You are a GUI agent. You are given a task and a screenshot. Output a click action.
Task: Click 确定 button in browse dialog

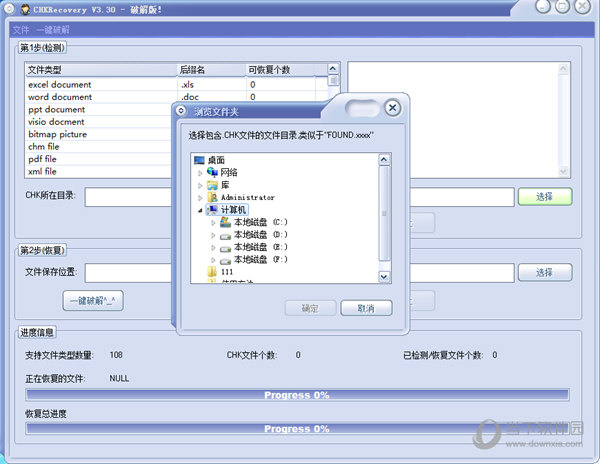[x=310, y=308]
